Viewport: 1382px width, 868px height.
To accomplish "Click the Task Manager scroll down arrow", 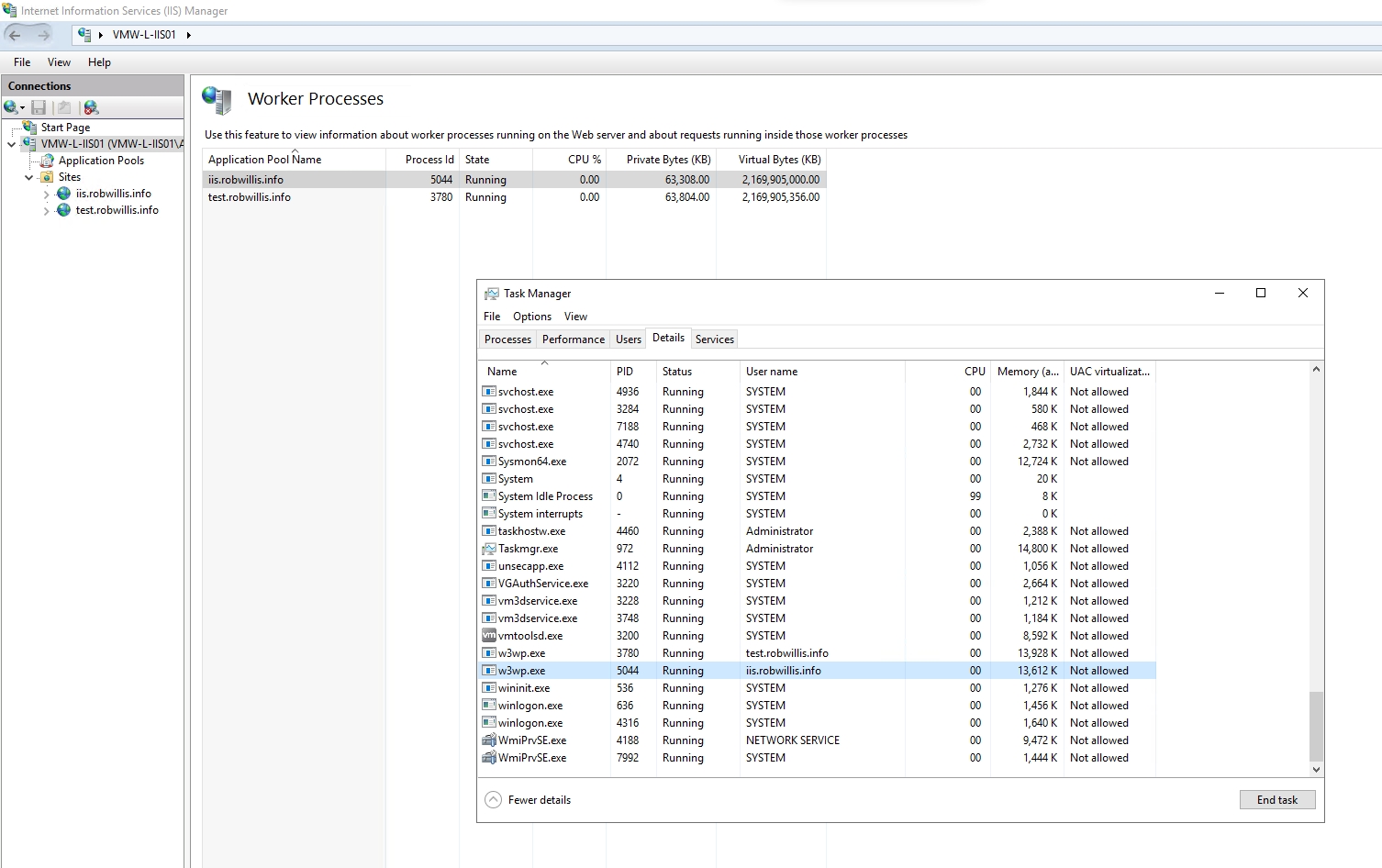I will pyautogui.click(x=1316, y=770).
